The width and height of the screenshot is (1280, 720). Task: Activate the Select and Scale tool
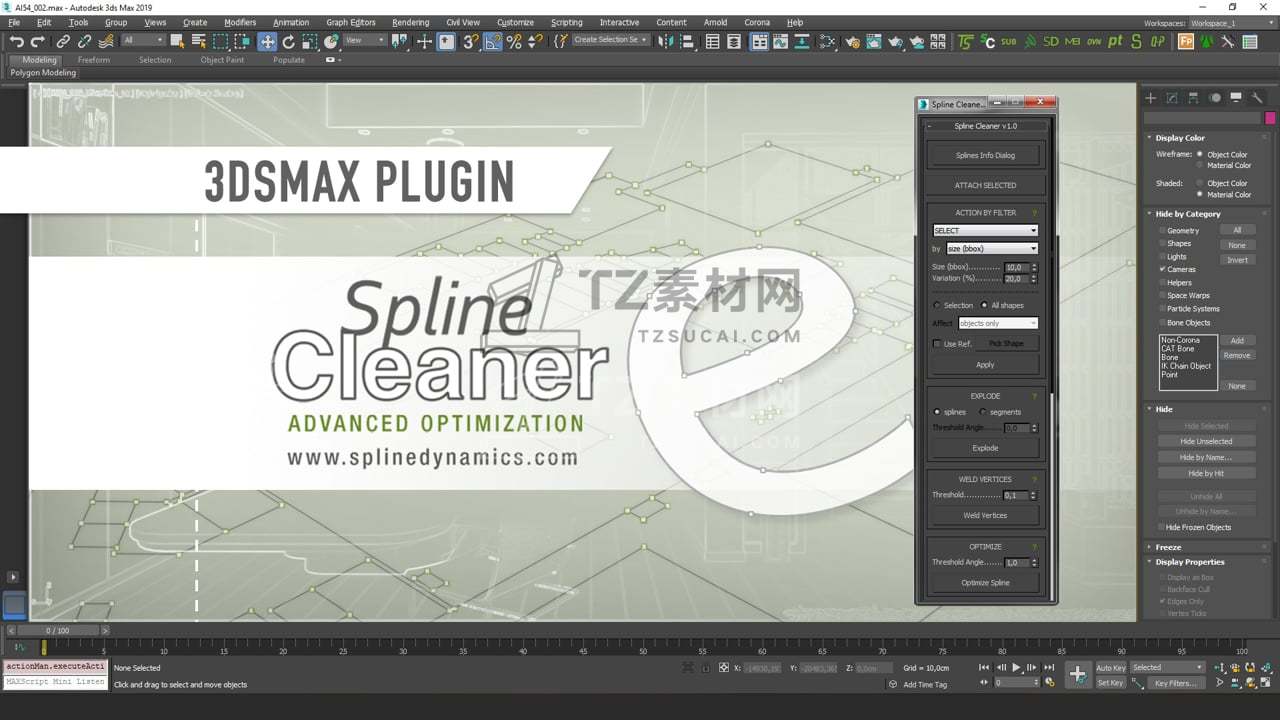point(310,41)
